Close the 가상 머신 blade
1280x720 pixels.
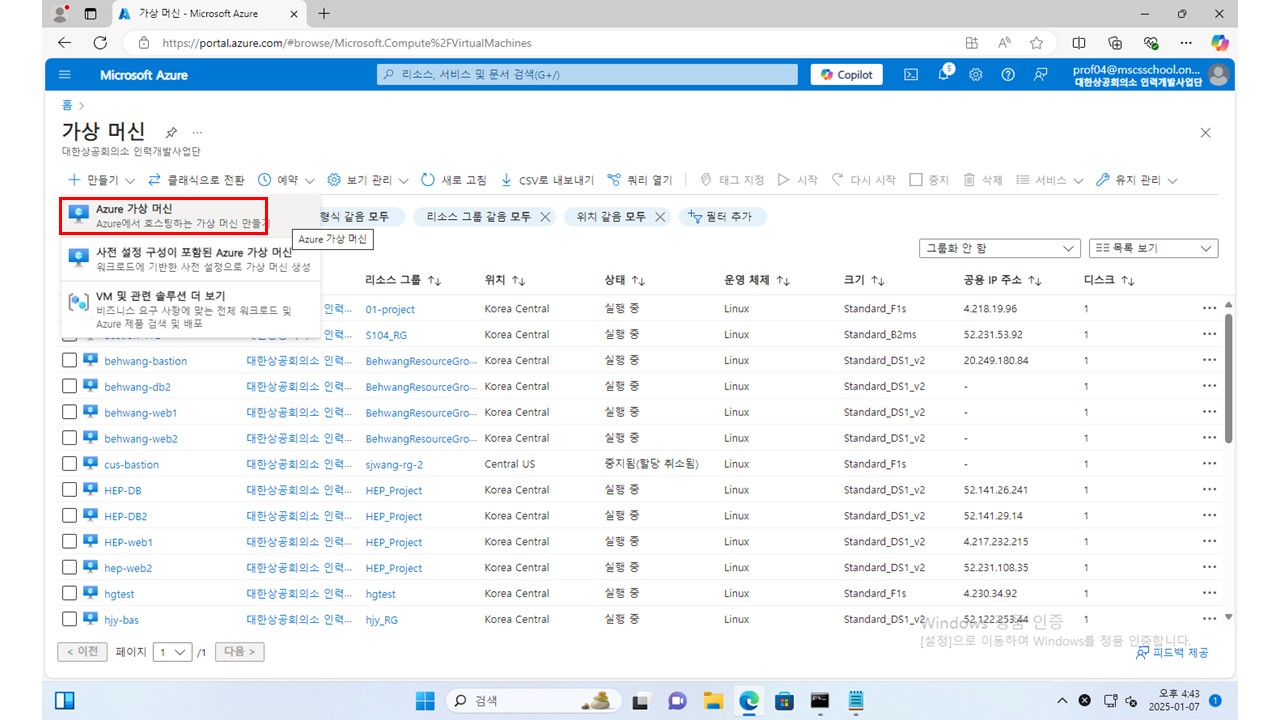(x=1205, y=133)
